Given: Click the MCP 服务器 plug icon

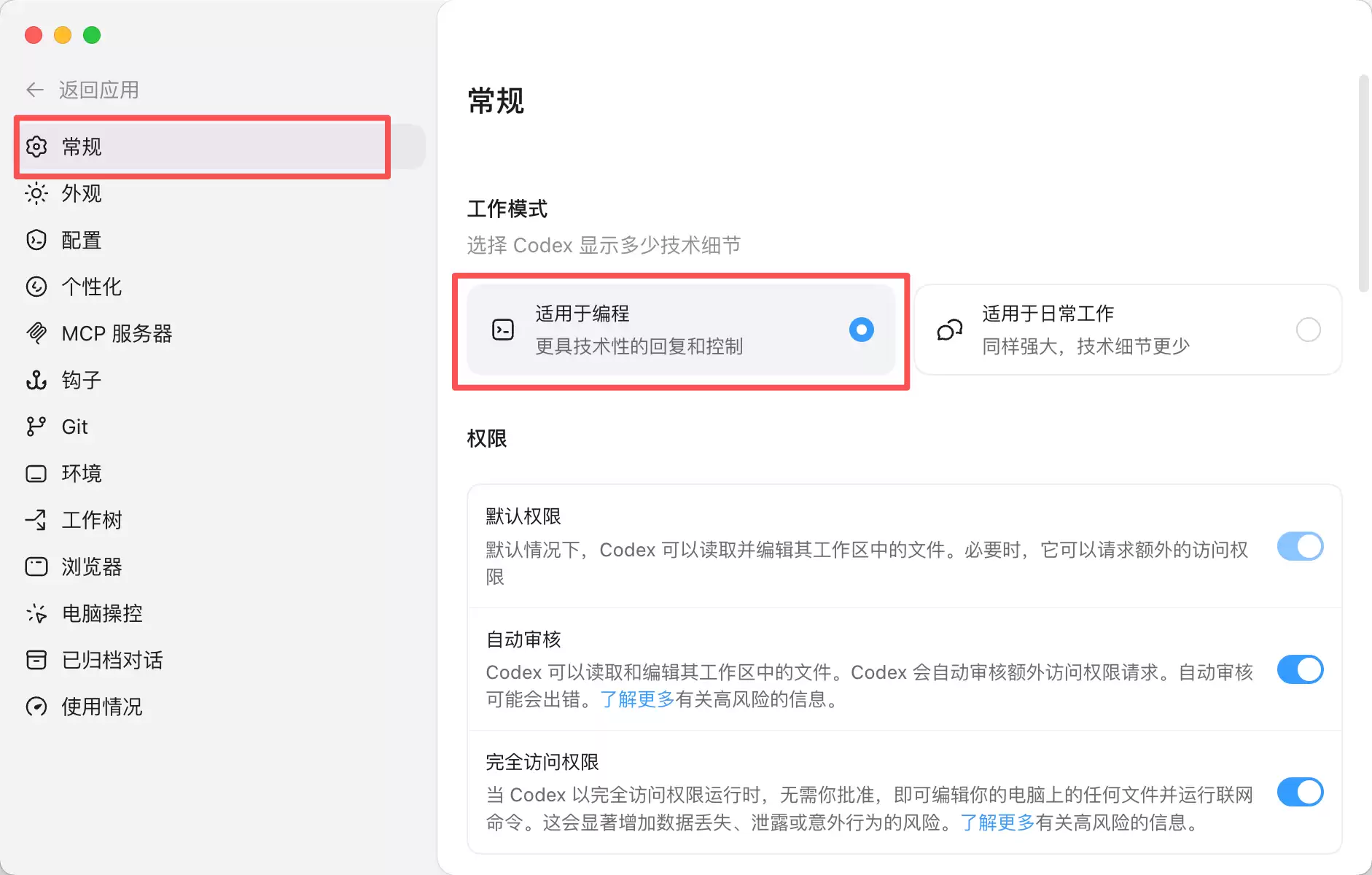Looking at the screenshot, I should [36, 333].
